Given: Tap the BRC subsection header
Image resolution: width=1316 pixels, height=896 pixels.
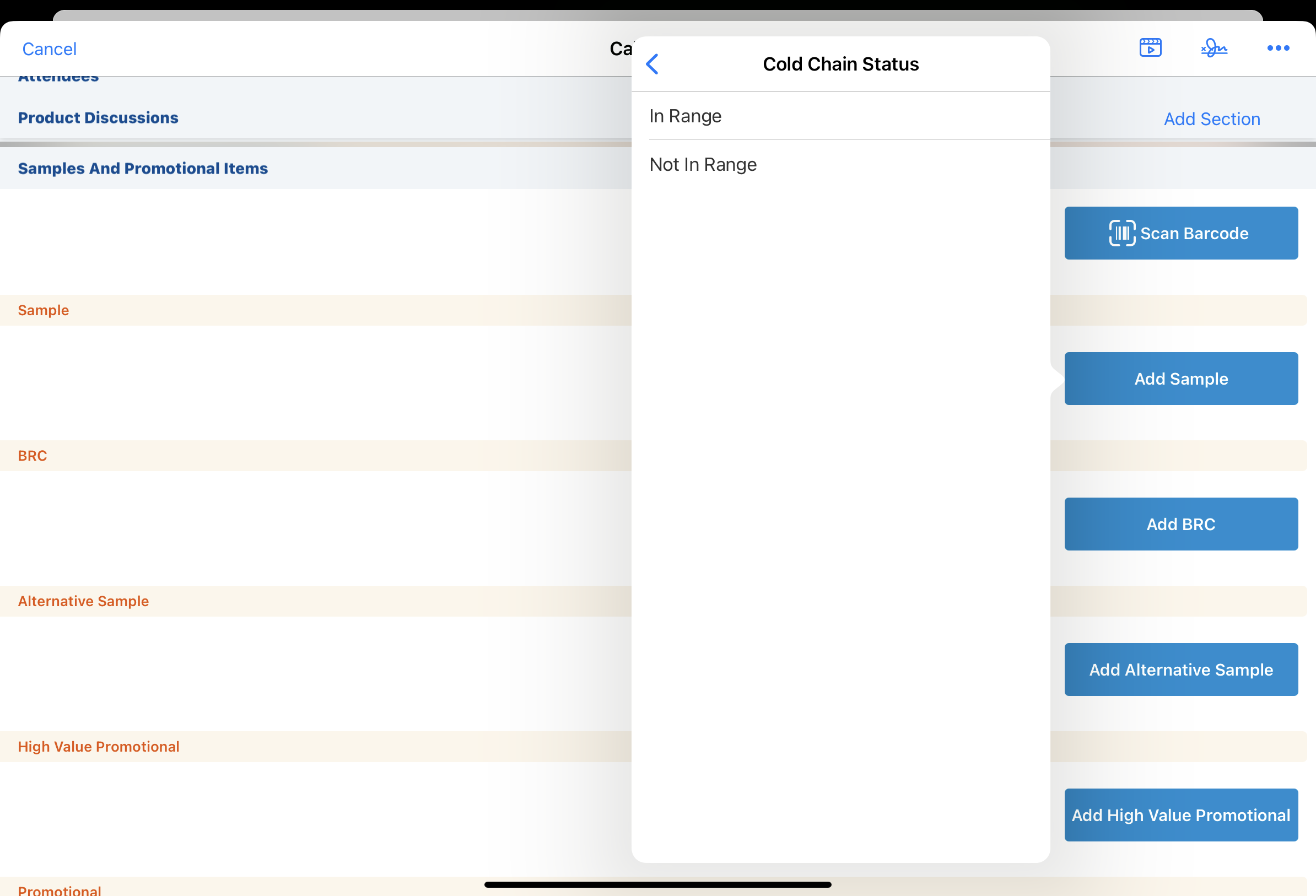Looking at the screenshot, I should [x=33, y=456].
